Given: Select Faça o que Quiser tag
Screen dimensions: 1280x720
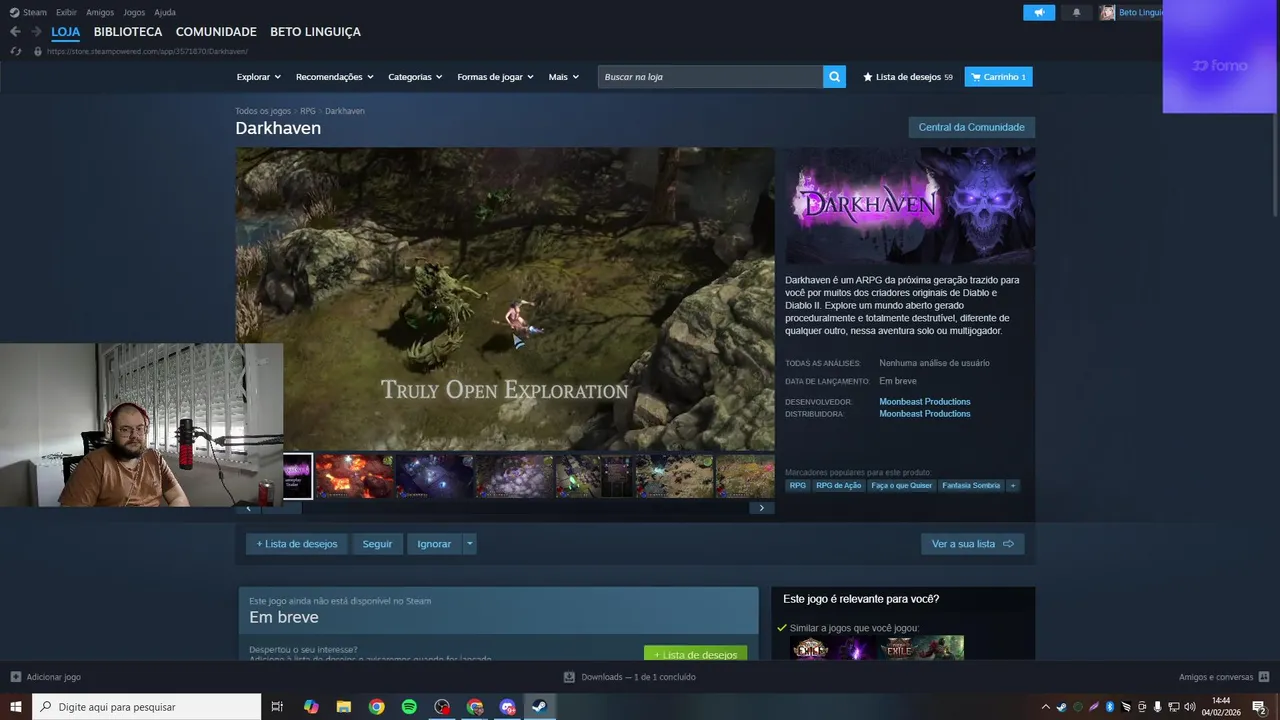Looking at the screenshot, I should click(902, 486).
